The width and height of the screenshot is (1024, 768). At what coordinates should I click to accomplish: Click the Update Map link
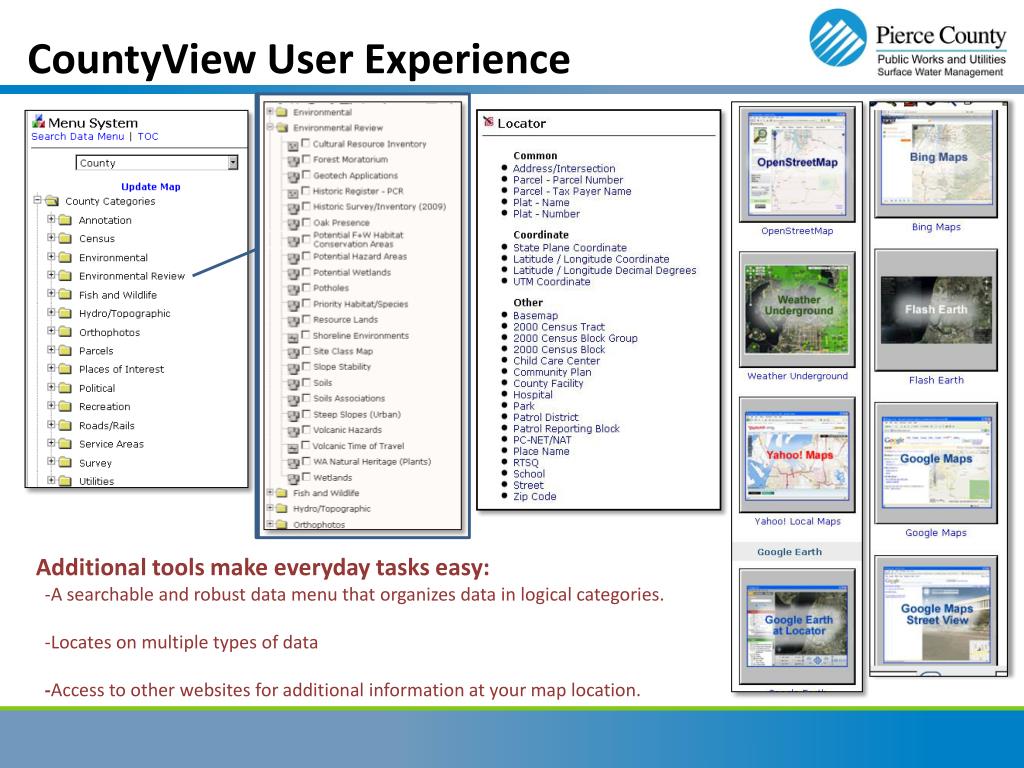click(x=151, y=187)
